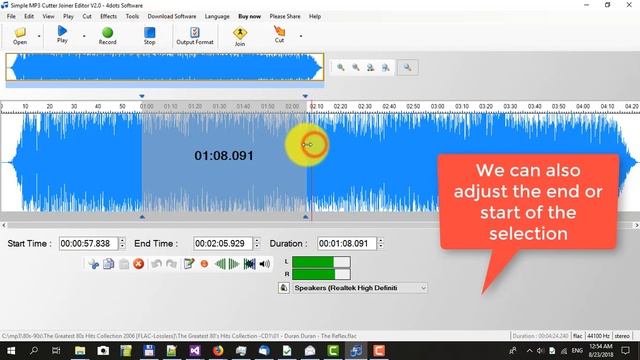Click the bottom selection start marker triangle
This screenshot has height=360, width=640.
click(142, 217)
